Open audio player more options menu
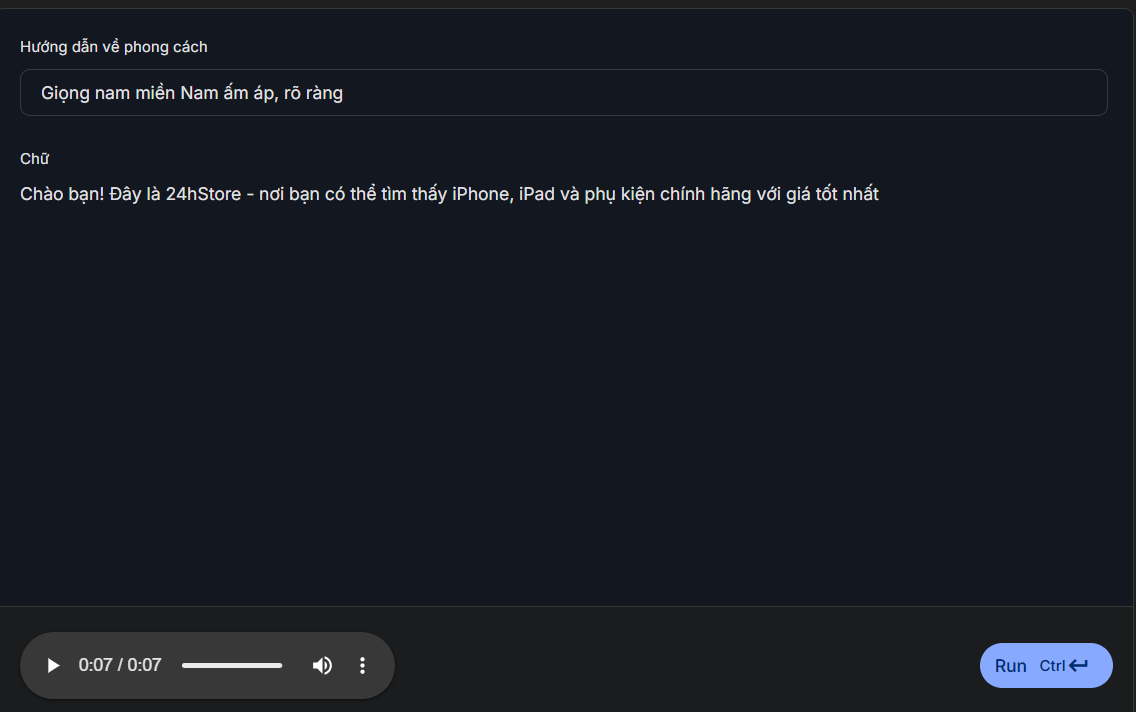The width and height of the screenshot is (1136, 712). (x=363, y=666)
